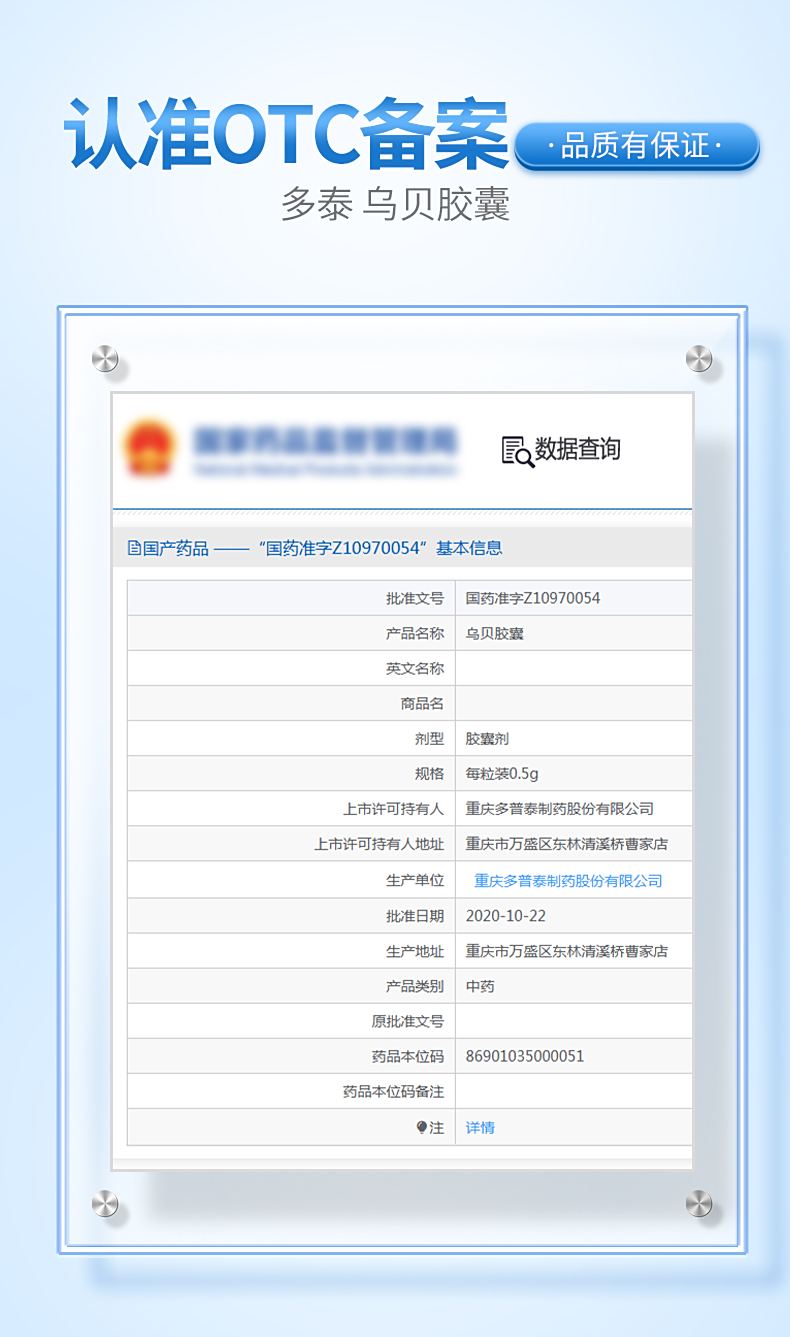790x1337 pixels.
Task: Click the blurred agency name banner
Action: point(326,449)
